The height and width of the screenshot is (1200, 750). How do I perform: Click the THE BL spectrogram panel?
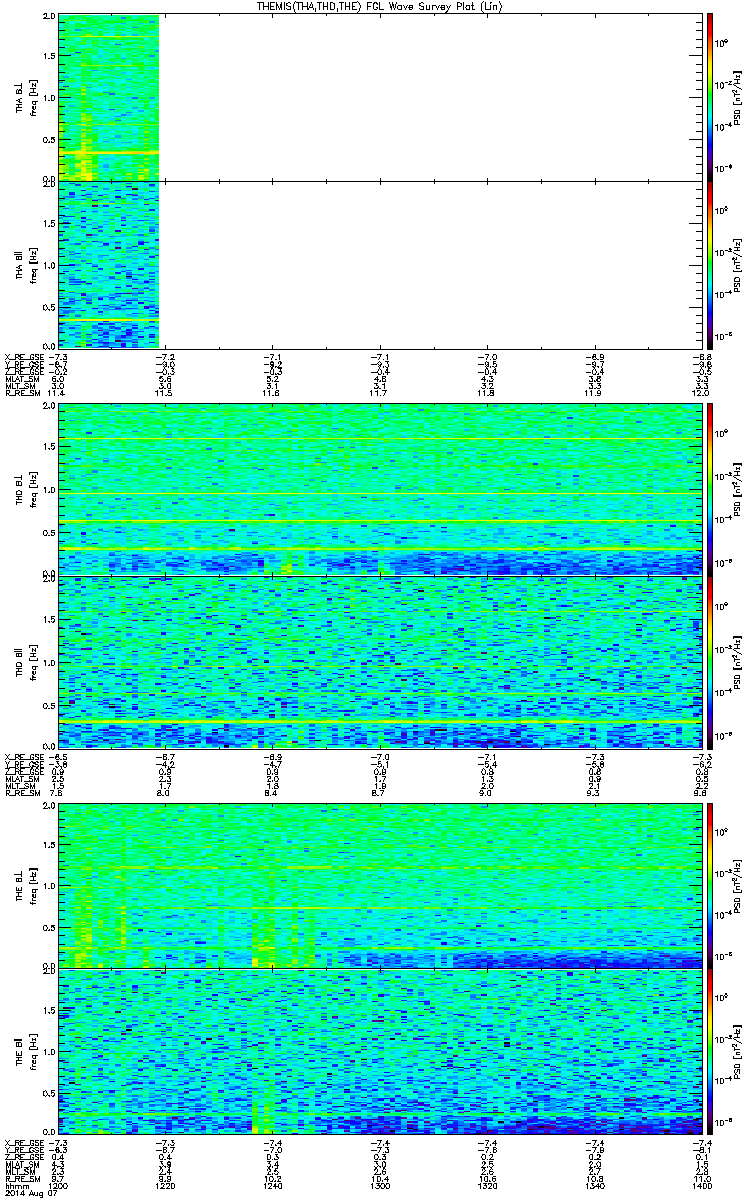pyautogui.click(x=379, y=885)
